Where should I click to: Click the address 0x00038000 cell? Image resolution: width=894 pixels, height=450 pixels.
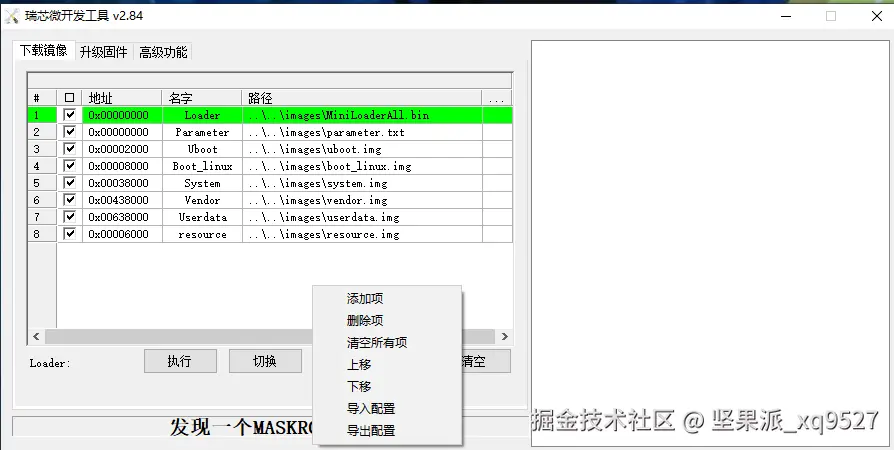(x=122, y=184)
